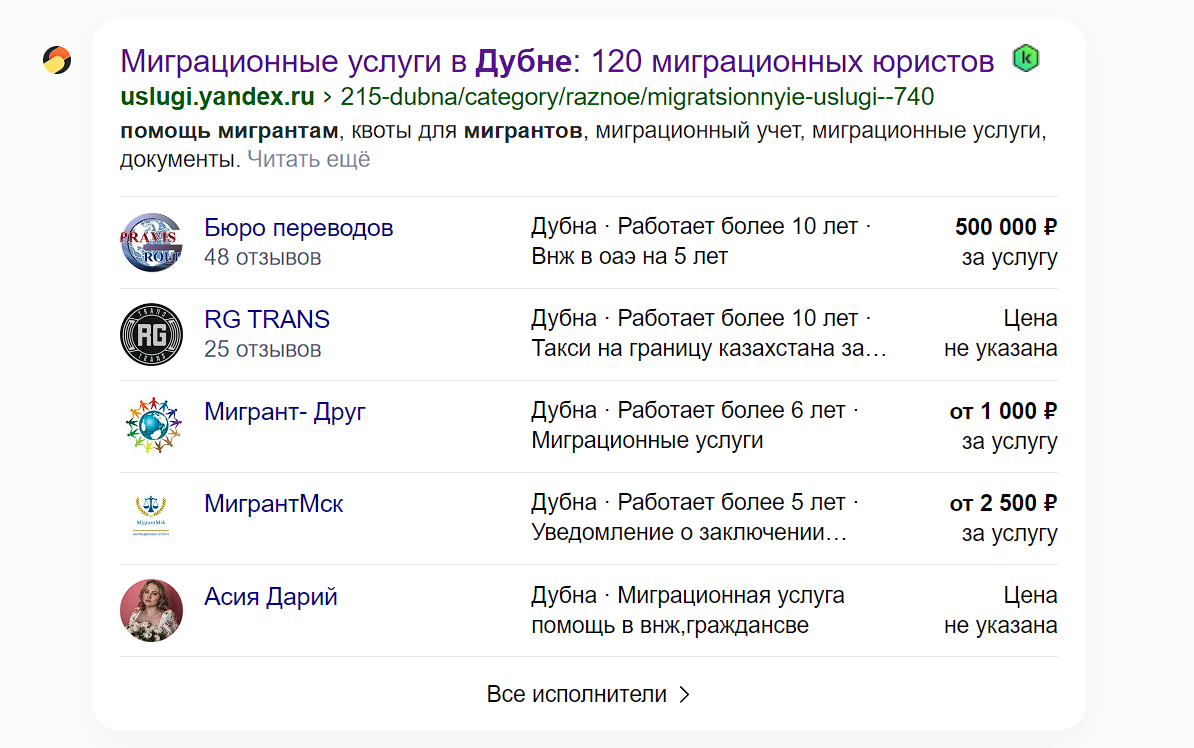Click the Такси на границу казахстана description
The height and width of the screenshot is (748, 1194).
pyautogui.click(x=709, y=349)
